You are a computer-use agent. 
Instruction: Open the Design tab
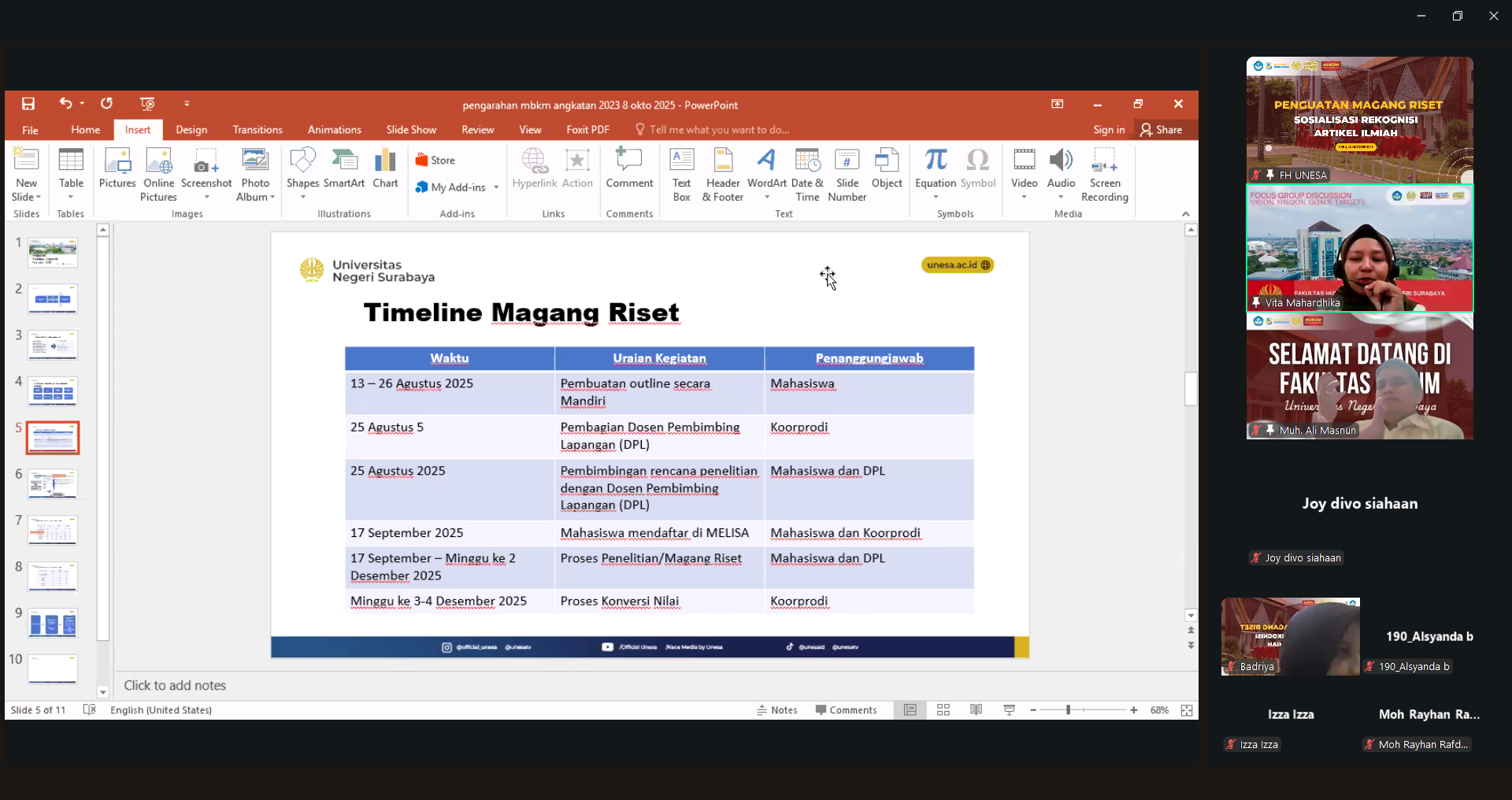(191, 130)
